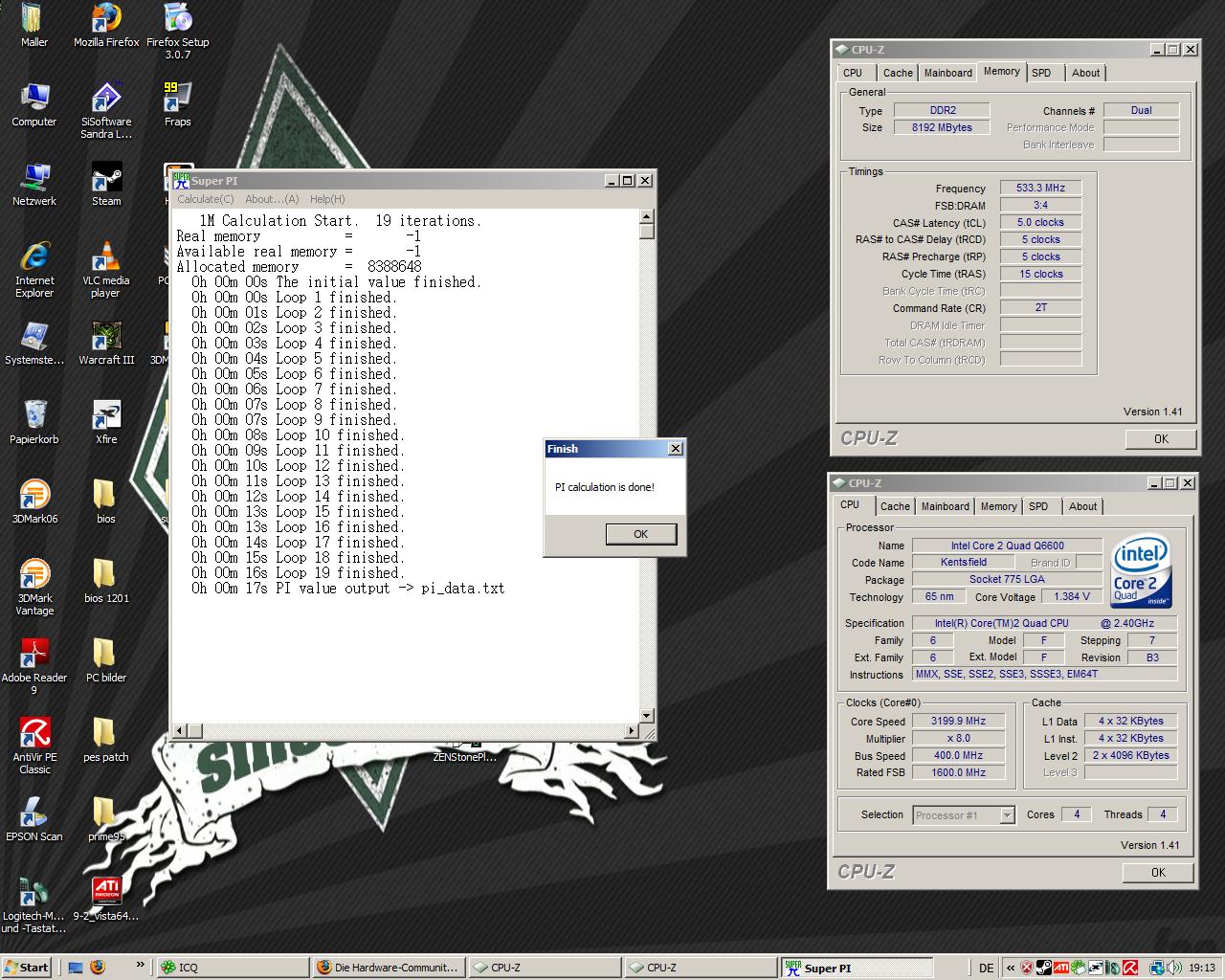Close the Finish dialog with X
The height and width of the screenshot is (980, 1225).
tap(675, 448)
